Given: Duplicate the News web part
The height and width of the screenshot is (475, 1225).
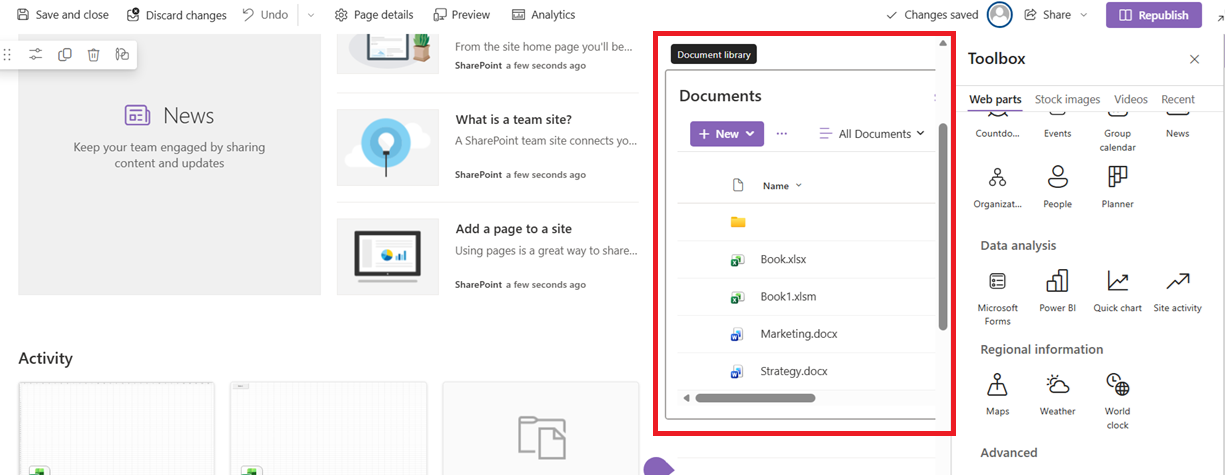Looking at the screenshot, I should click(65, 55).
